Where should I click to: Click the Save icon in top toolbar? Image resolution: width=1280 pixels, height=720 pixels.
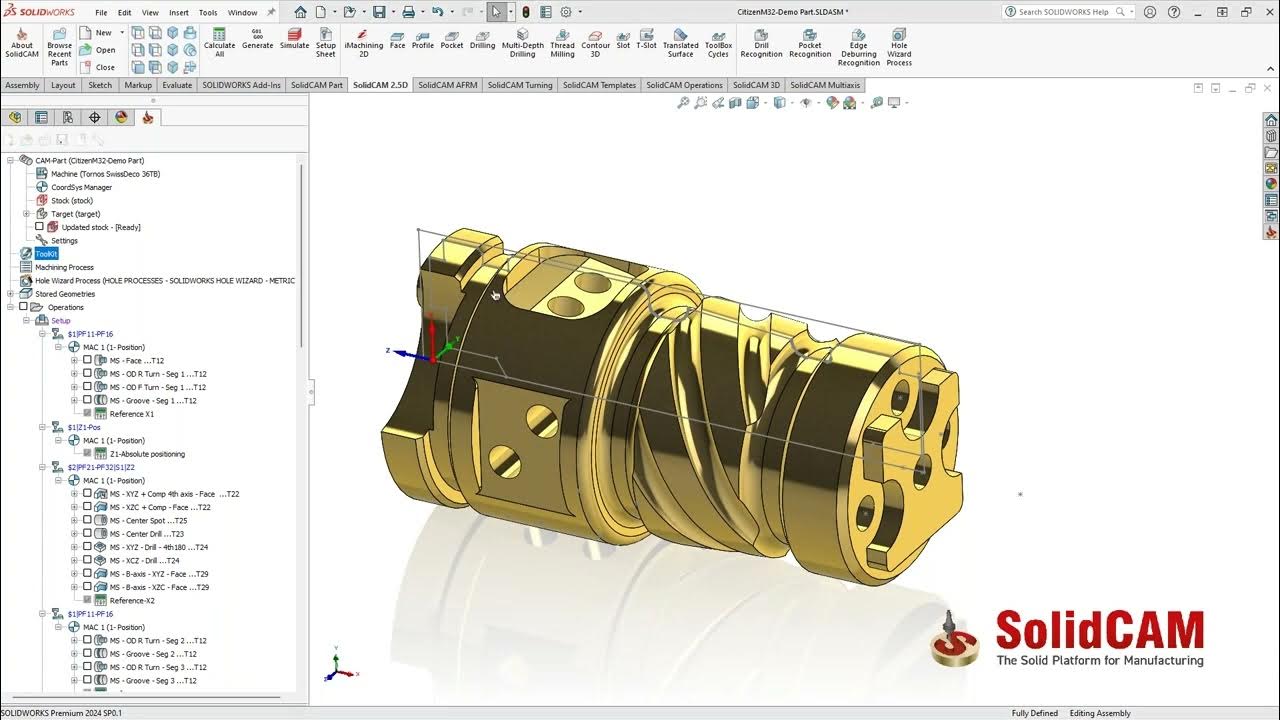point(379,12)
